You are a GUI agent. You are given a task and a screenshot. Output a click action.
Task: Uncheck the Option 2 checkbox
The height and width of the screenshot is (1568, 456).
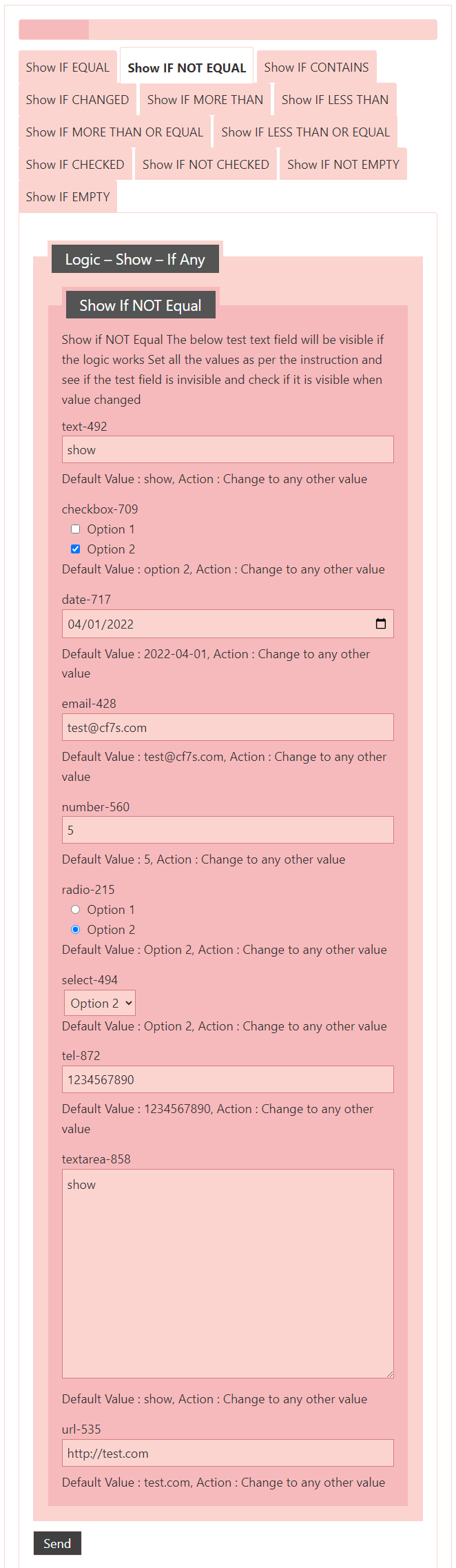point(76,549)
